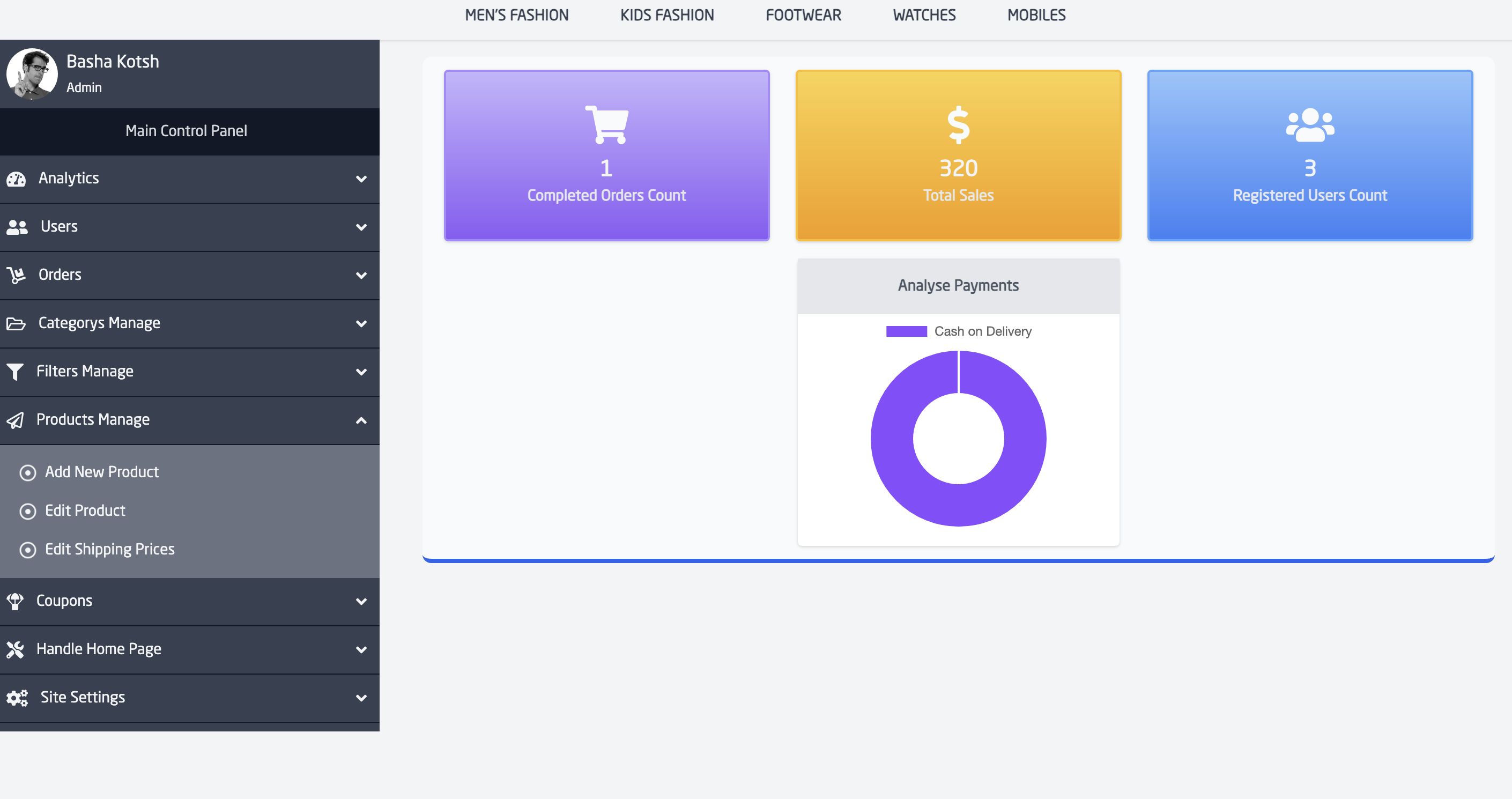Image resolution: width=1512 pixels, height=799 pixels.
Task: Click the Users group icon in sidebar
Action: coord(17,227)
